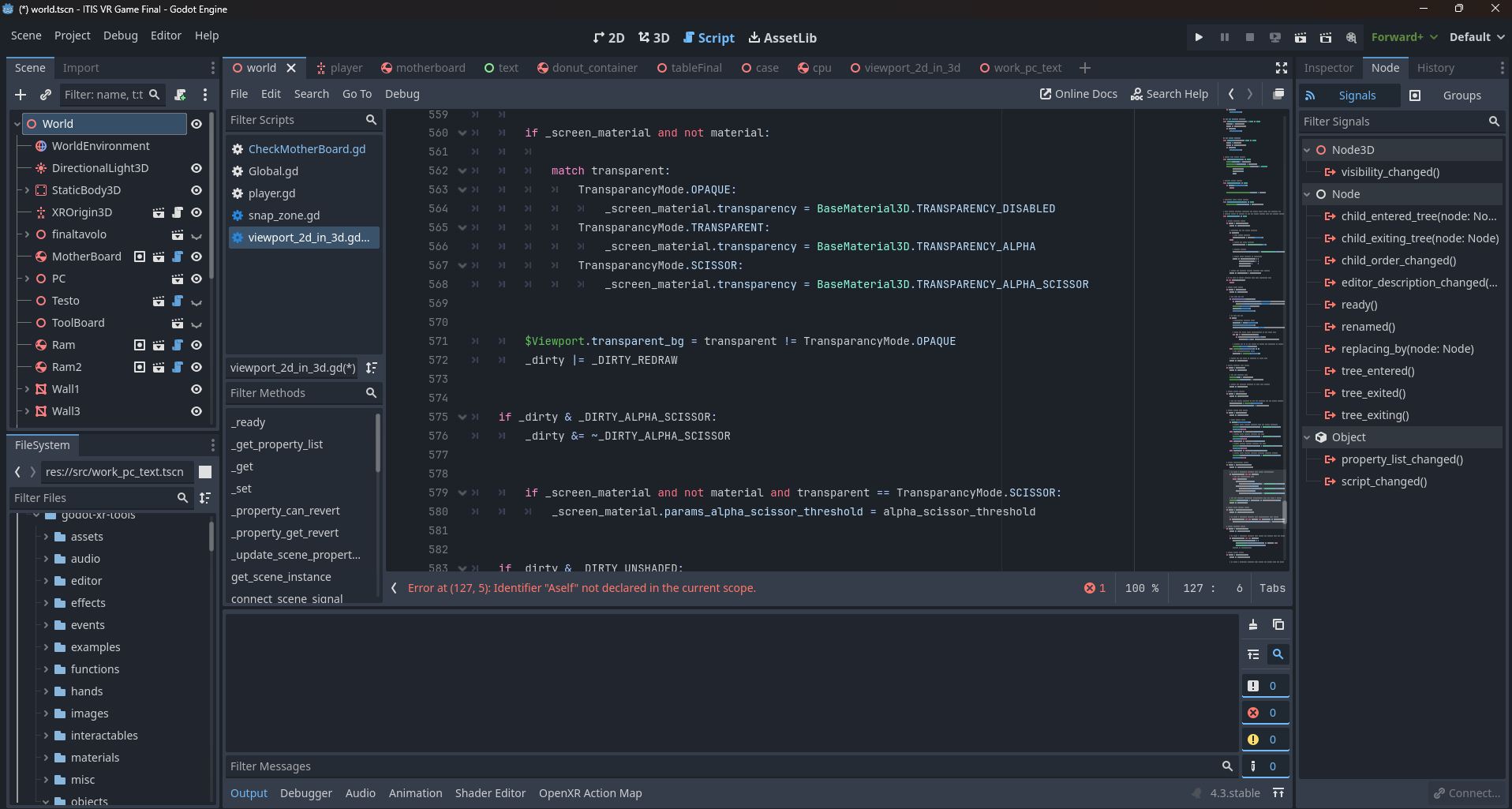The image size is (1512, 809).
Task: Show the hidden finaltavolo node
Action: pos(196,234)
